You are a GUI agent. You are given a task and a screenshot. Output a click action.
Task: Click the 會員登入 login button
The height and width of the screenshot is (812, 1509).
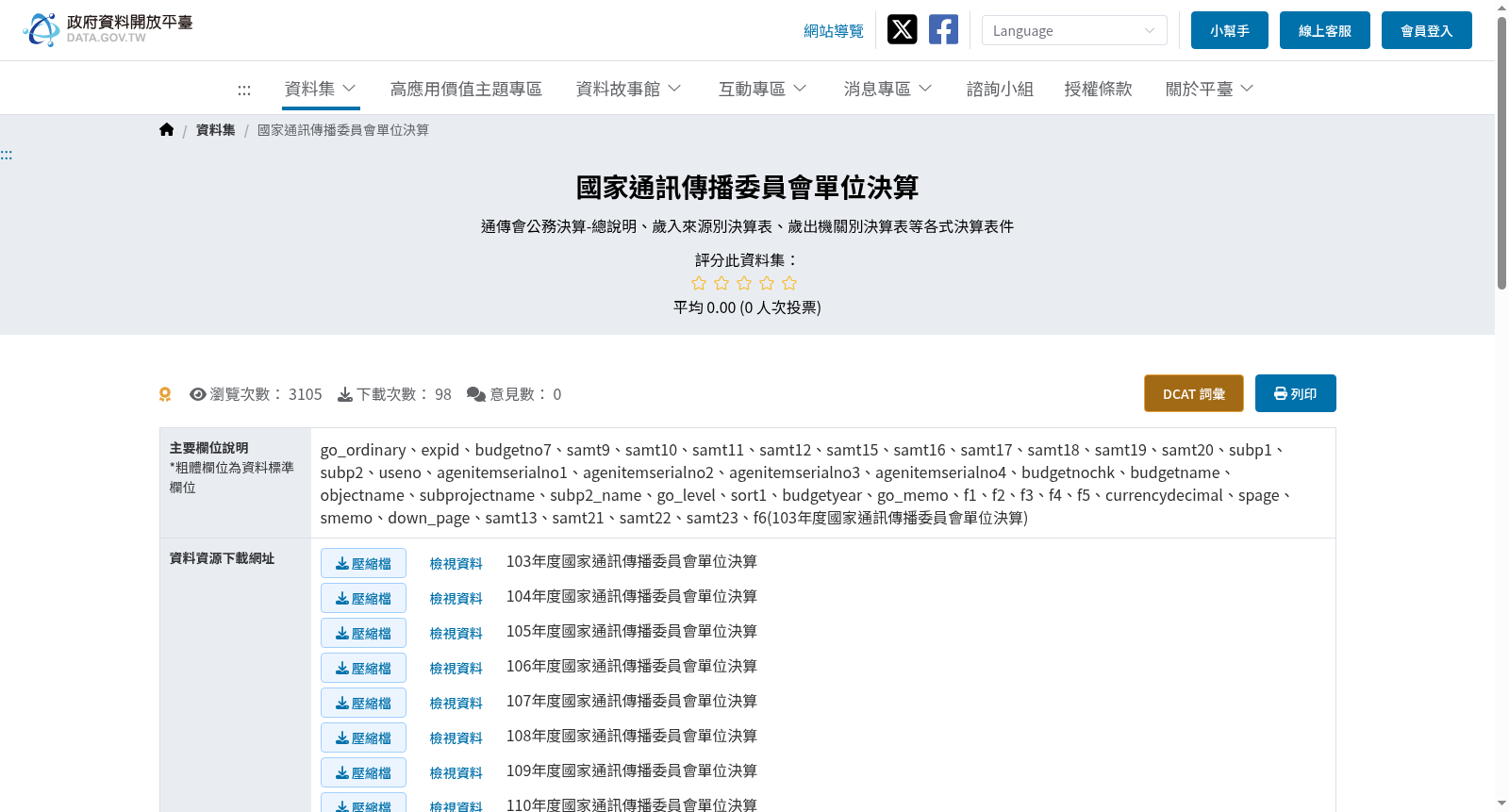pos(1427,30)
